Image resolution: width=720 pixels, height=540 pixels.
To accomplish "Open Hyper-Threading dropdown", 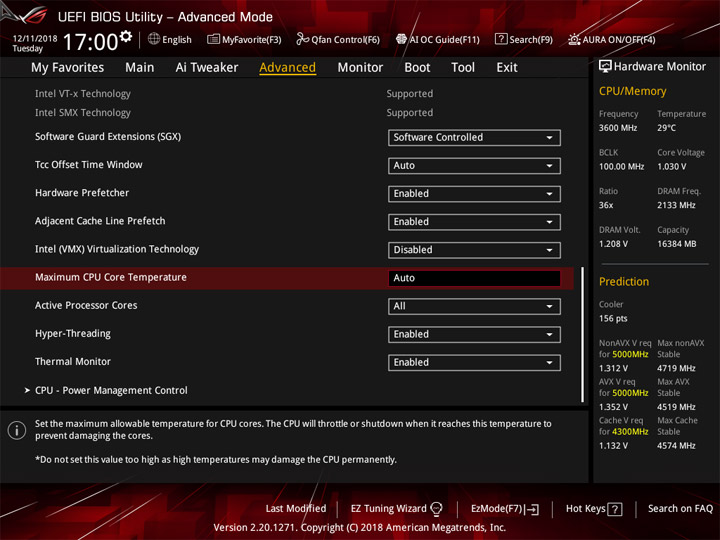I will pos(474,334).
